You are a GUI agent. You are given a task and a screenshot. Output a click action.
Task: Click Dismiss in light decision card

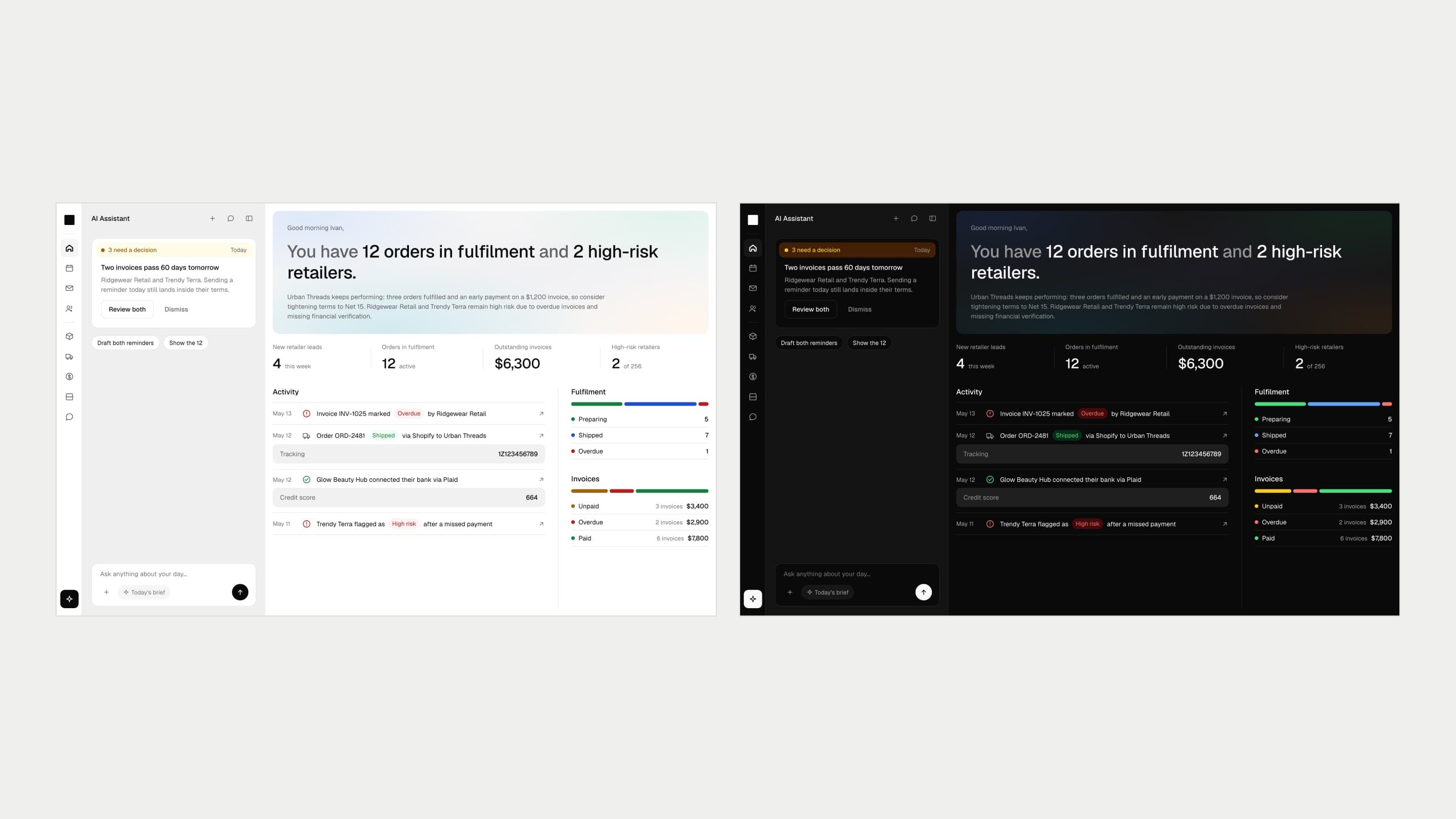click(176, 309)
